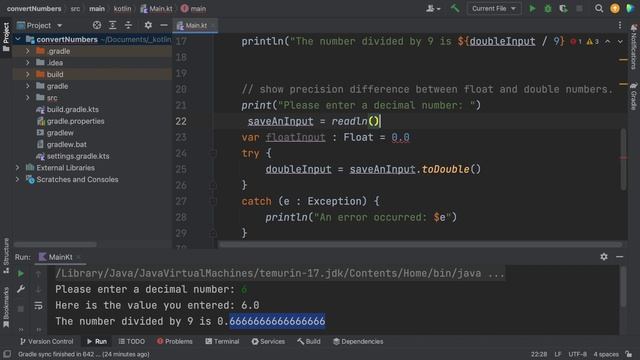Click the kotlin breadcrumb
640x360 pixels.
[122, 9]
